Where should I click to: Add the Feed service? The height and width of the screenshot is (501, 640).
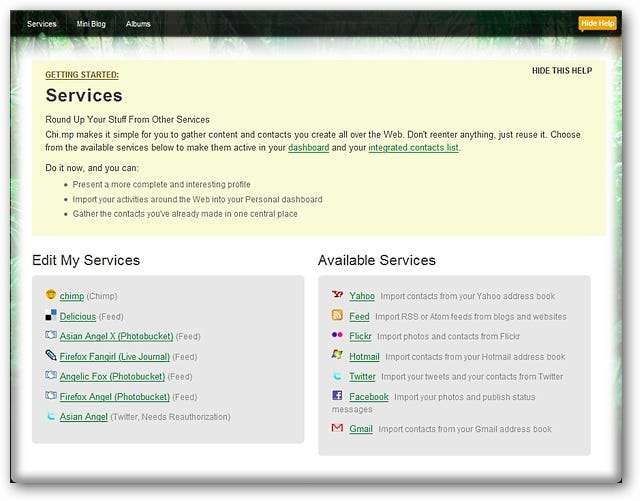click(x=359, y=316)
